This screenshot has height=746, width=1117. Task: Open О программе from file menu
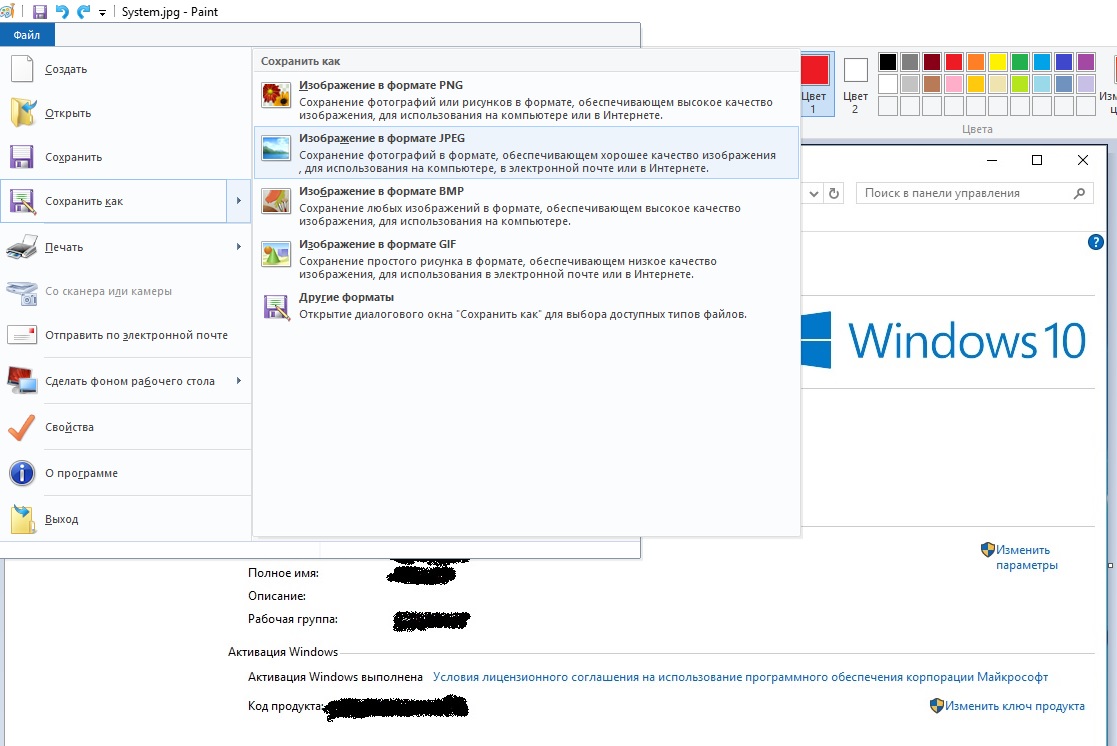125,473
